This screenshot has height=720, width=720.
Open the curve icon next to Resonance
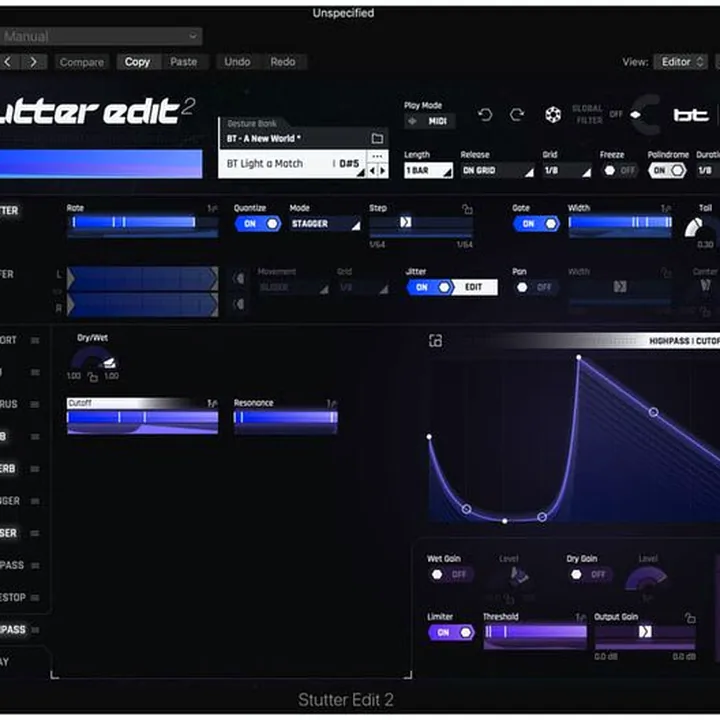332,403
